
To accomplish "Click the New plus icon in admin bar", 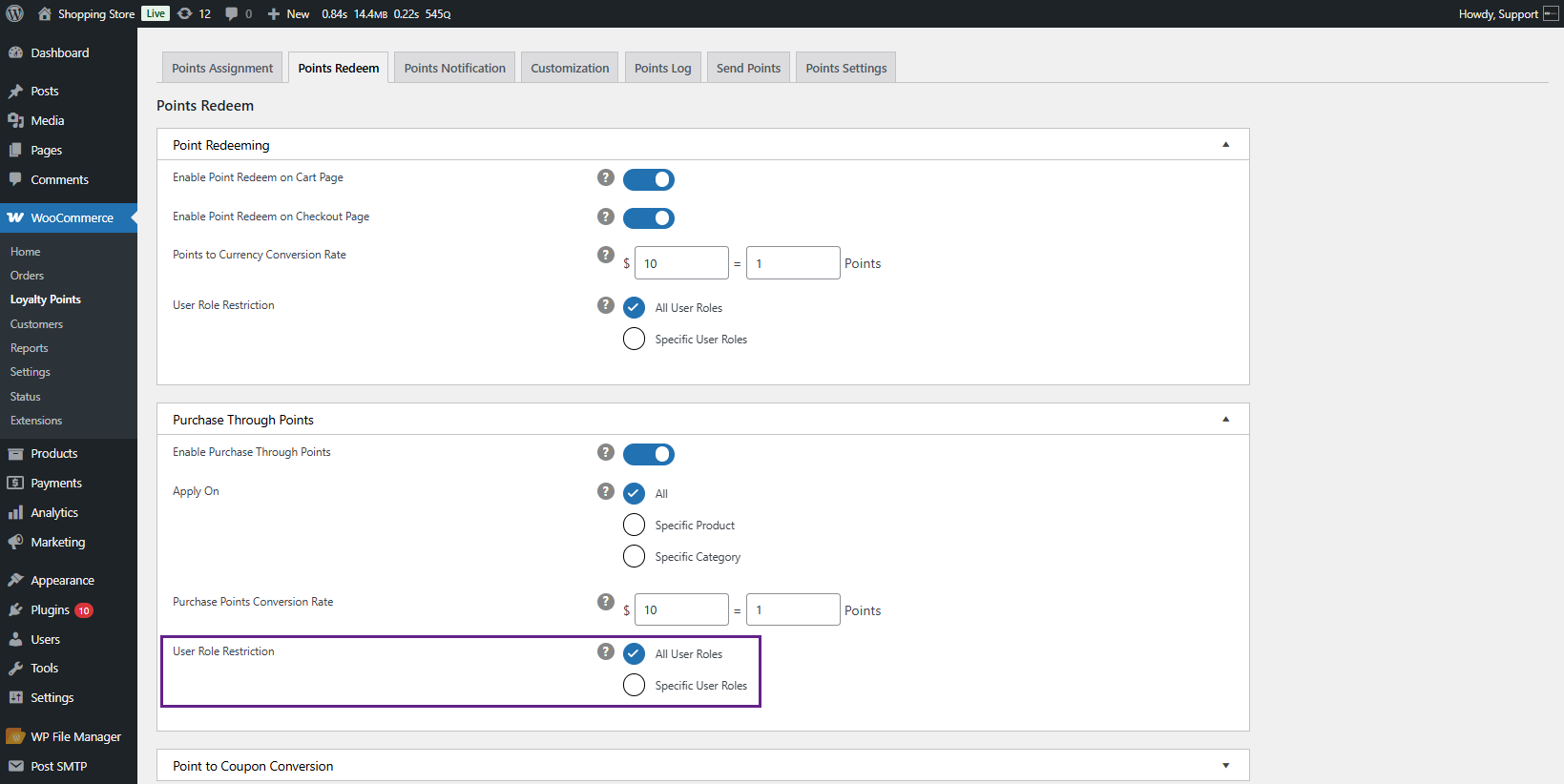I will (x=274, y=13).
